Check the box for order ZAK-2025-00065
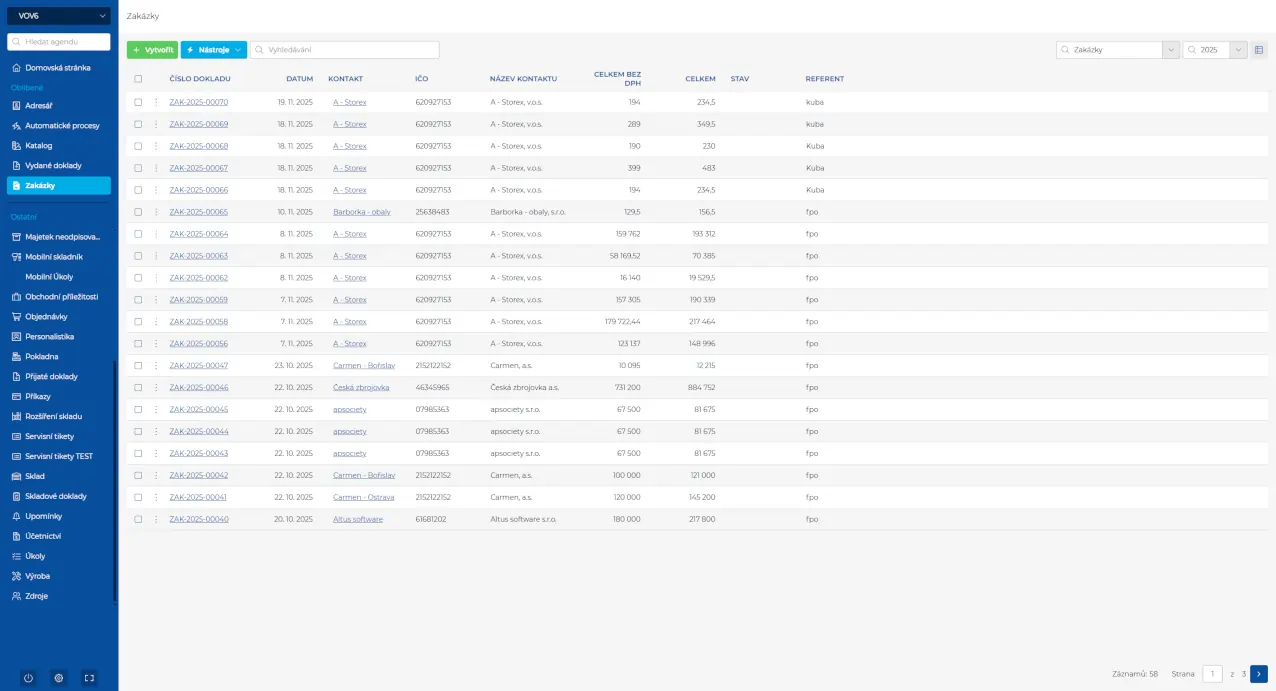This screenshot has width=1276, height=691. coord(138,212)
